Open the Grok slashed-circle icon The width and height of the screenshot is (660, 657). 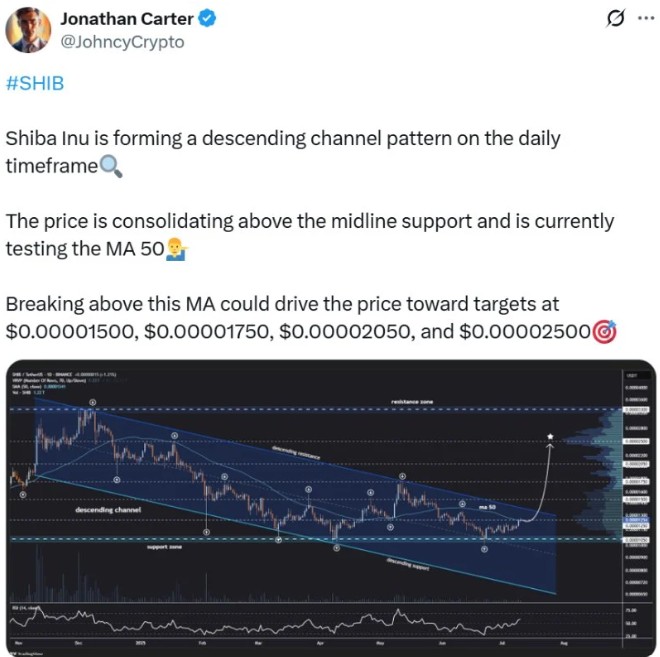click(x=616, y=18)
